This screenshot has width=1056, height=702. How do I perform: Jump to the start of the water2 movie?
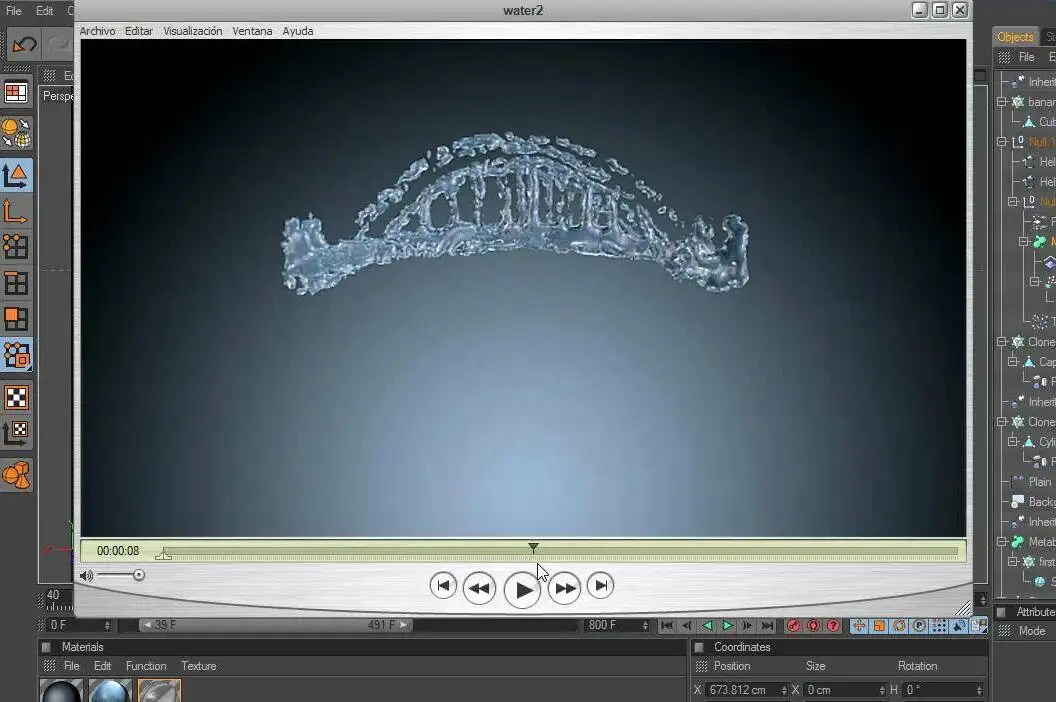point(443,585)
